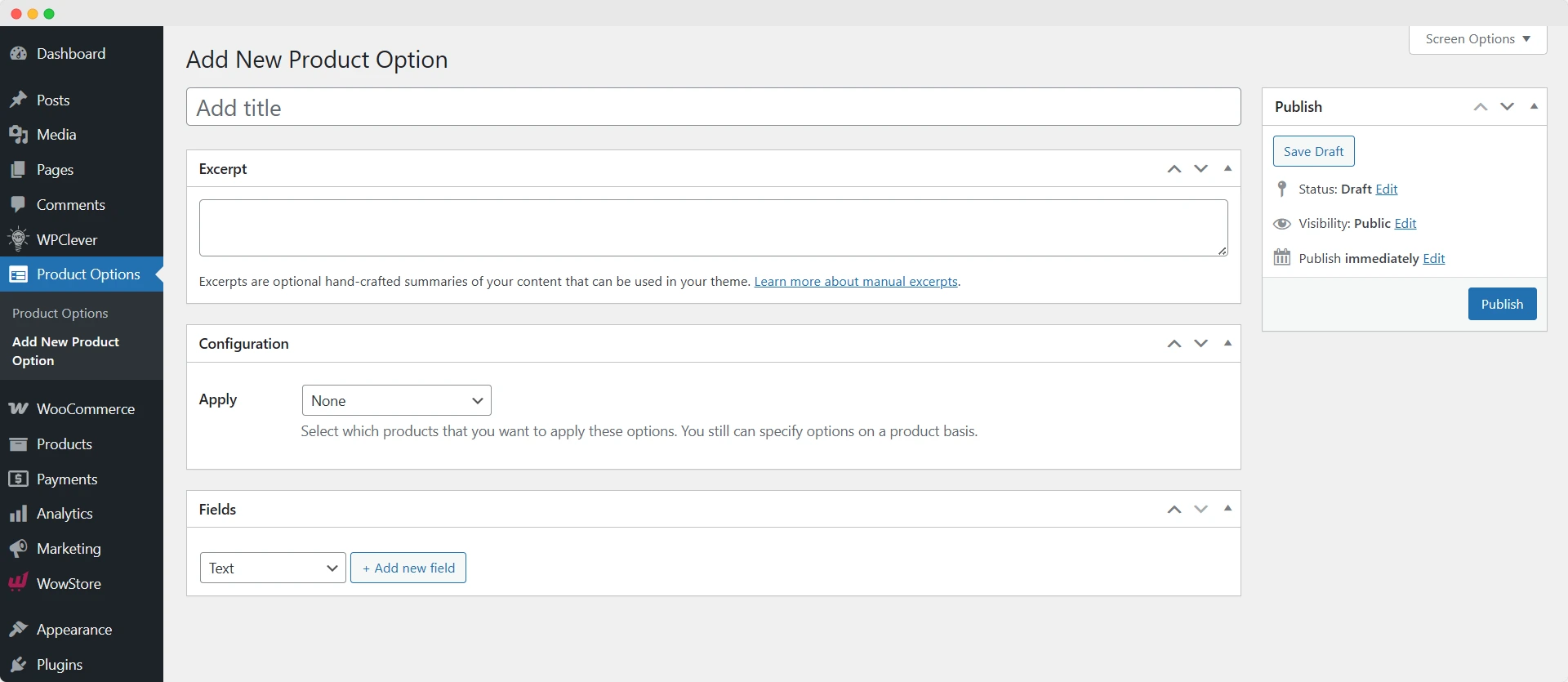Move Publish panel down
This screenshot has height=682, width=1568.
1508,107
